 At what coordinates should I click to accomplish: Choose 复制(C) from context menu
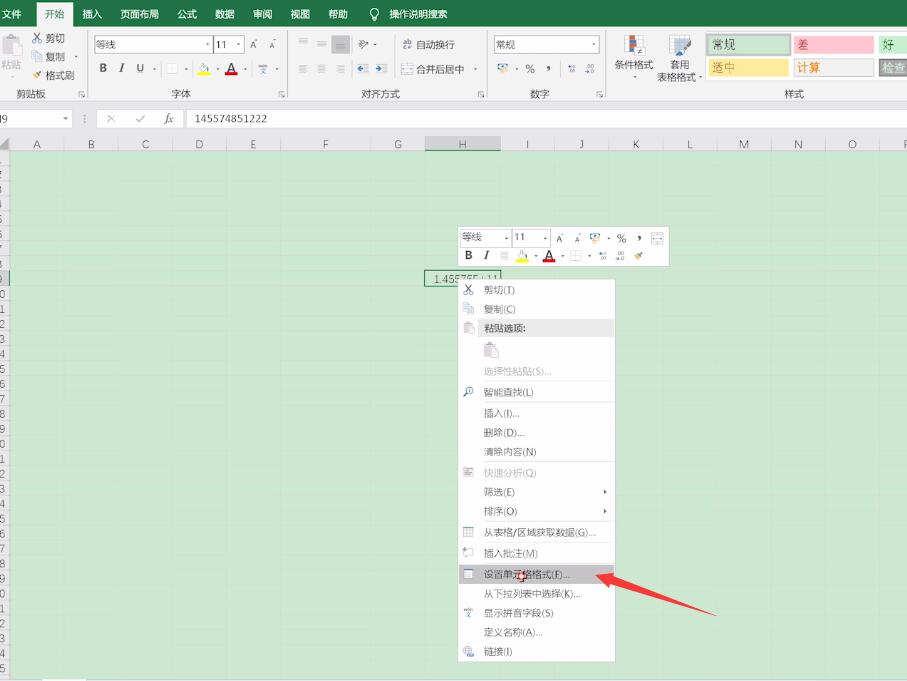[536, 309]
